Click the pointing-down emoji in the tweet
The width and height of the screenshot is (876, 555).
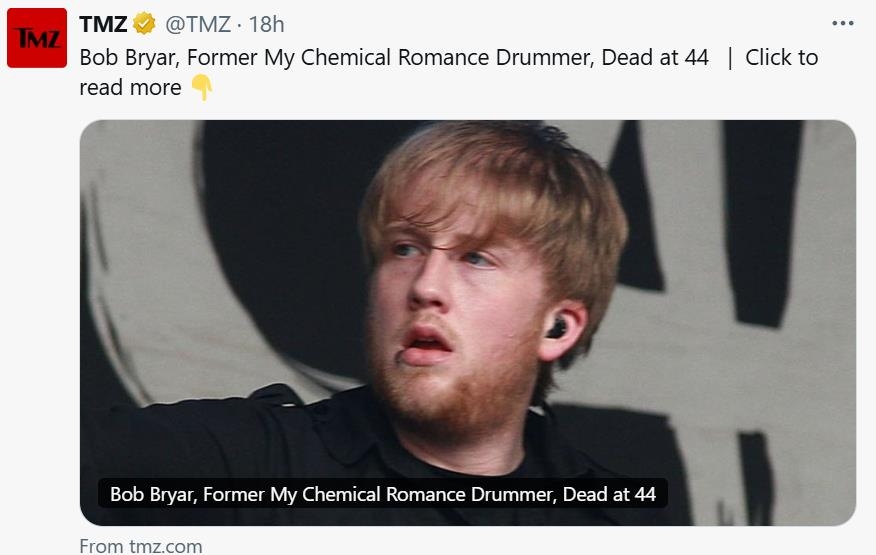(201, 88)
